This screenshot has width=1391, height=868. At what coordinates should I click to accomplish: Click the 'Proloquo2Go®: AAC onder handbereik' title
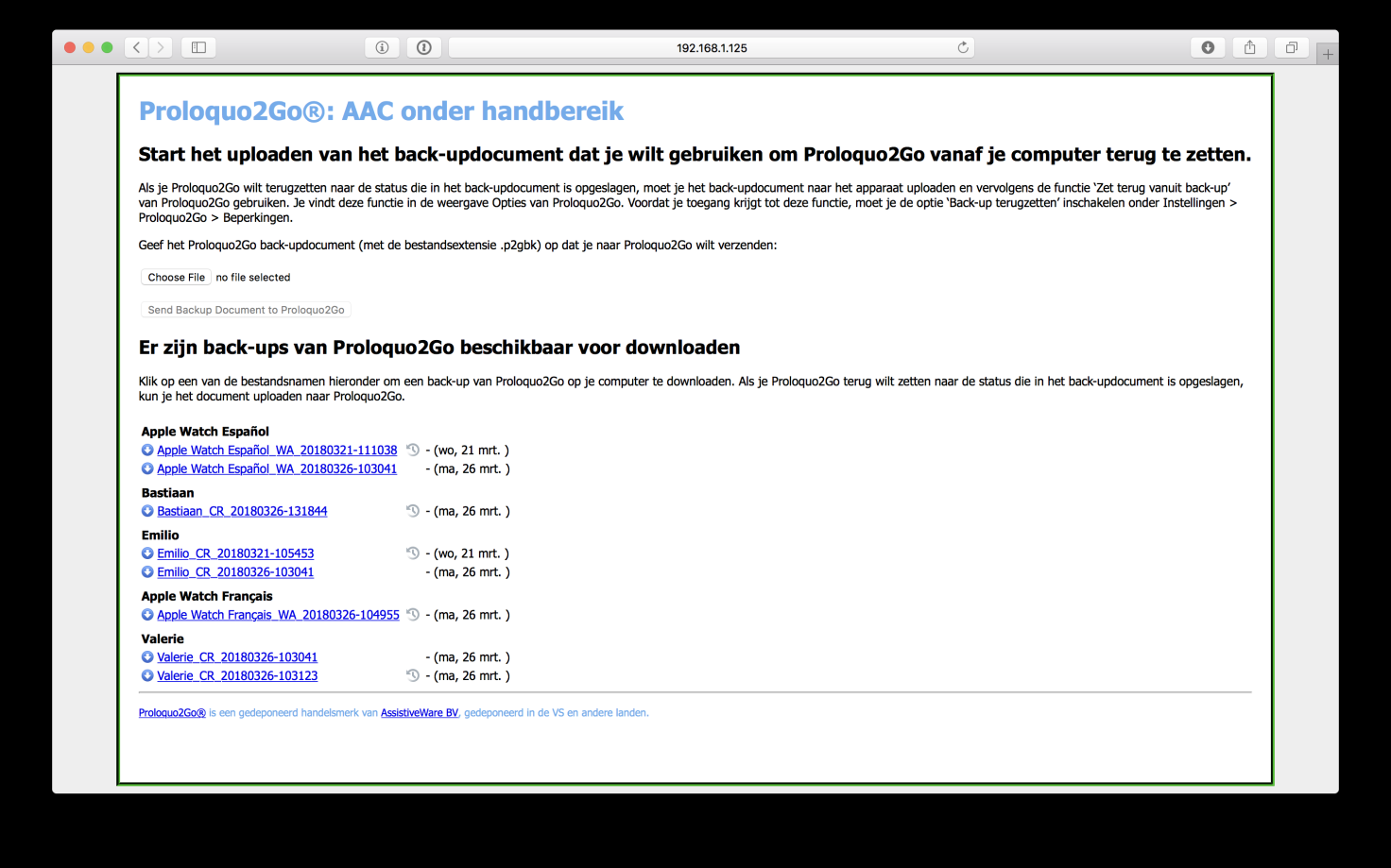[x=381, y=111]
